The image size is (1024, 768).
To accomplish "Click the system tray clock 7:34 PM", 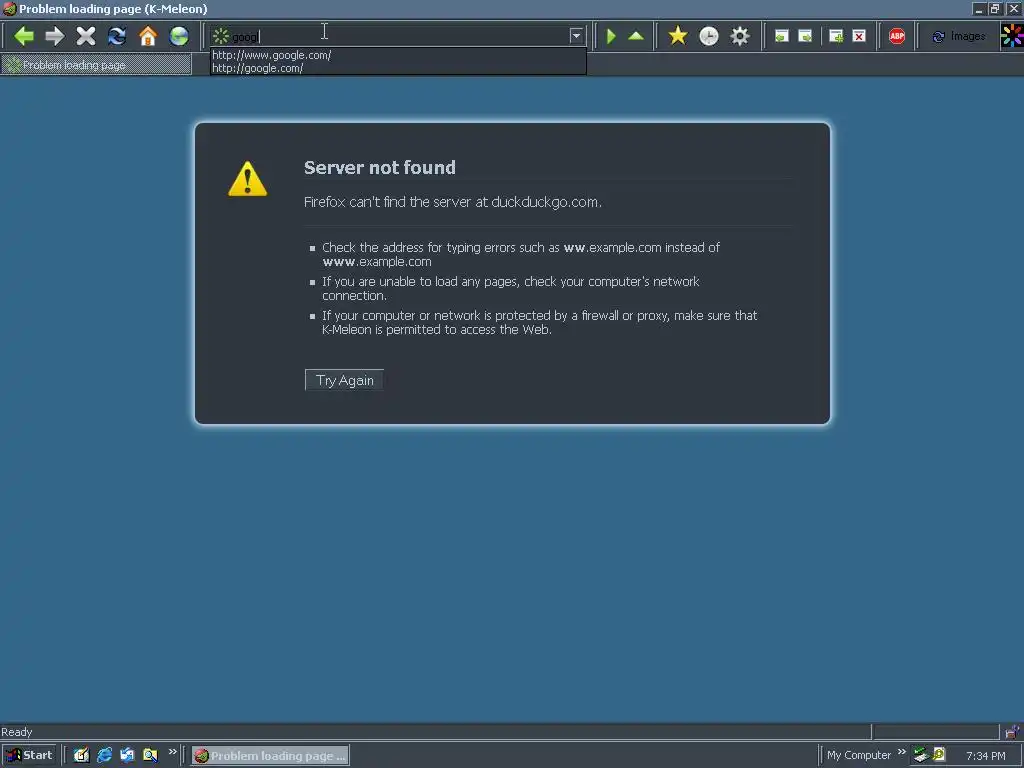I will click(x=985, y=756).
